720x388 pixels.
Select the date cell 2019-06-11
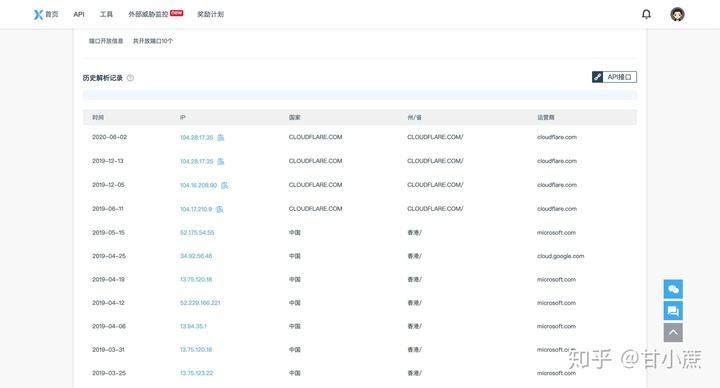point(108,209)
